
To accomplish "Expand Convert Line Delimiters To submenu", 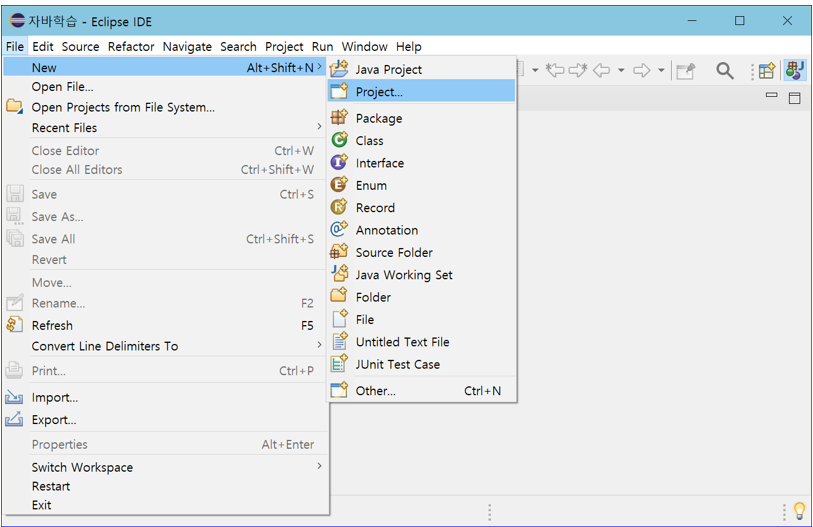I will (319, 345).
